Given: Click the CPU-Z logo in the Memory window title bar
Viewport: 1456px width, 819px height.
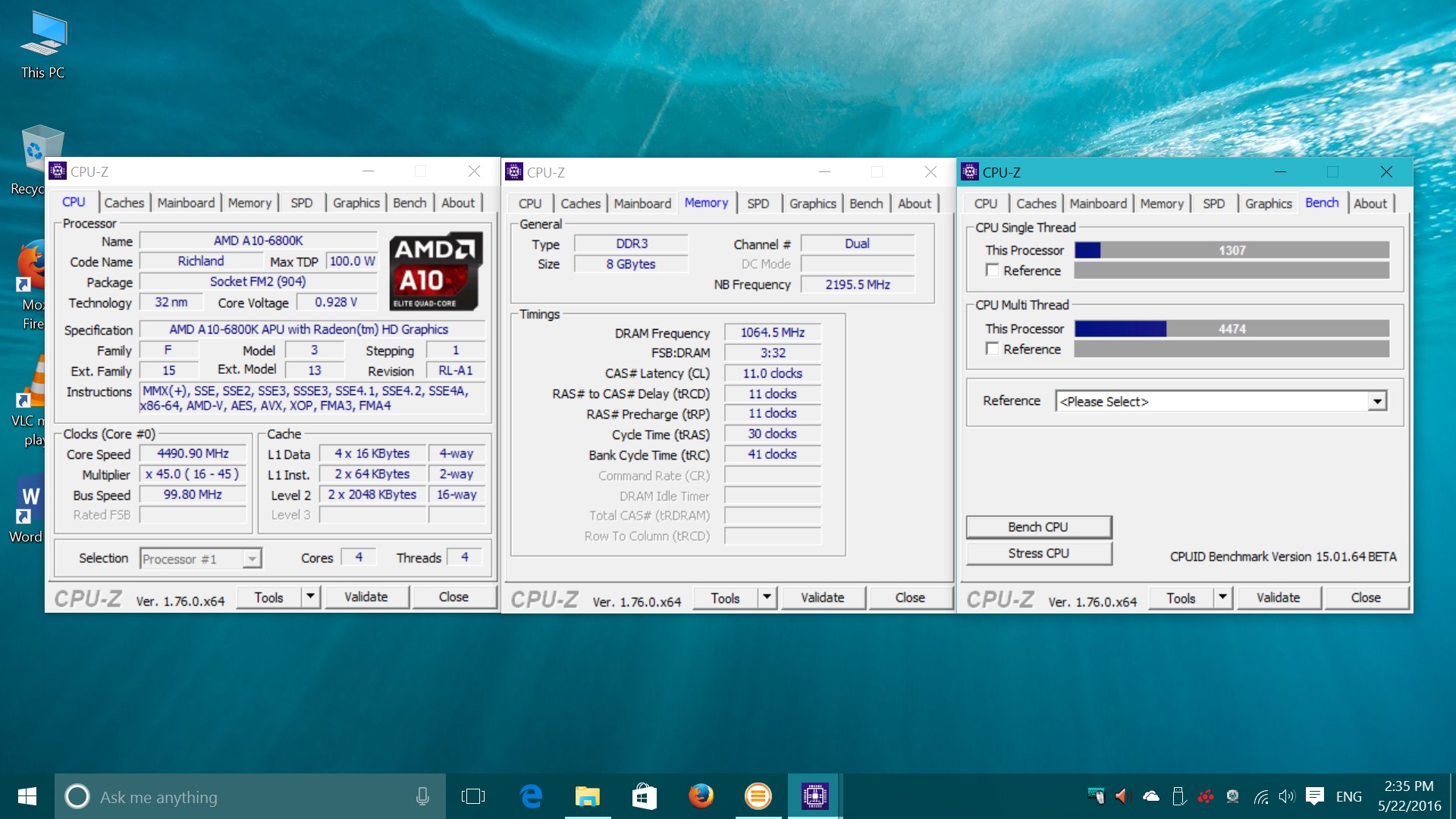Looking at the screenshot, I should 513,172.
